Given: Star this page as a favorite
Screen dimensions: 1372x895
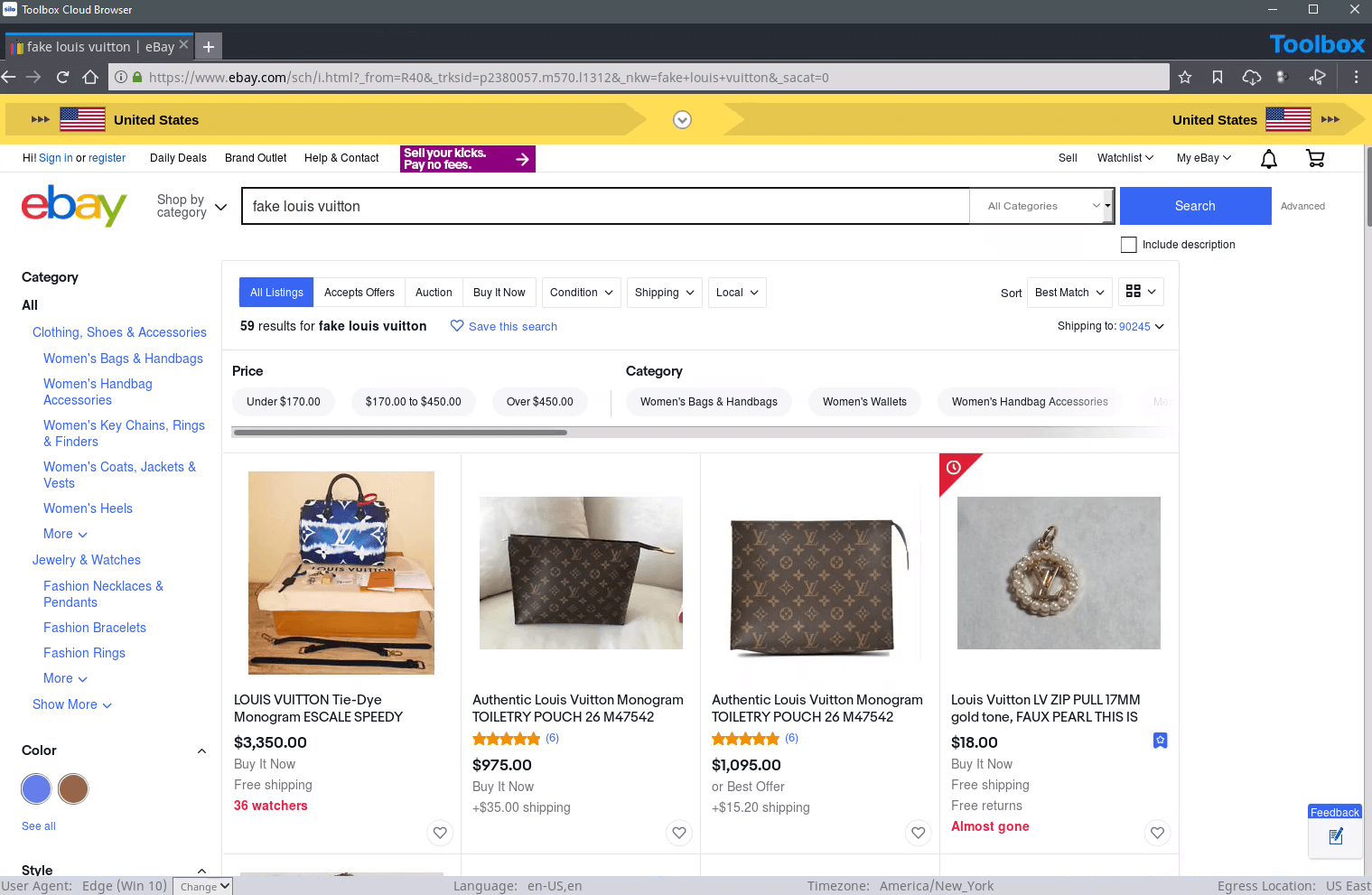Looking at the screenshot, I should [1185, 78].
